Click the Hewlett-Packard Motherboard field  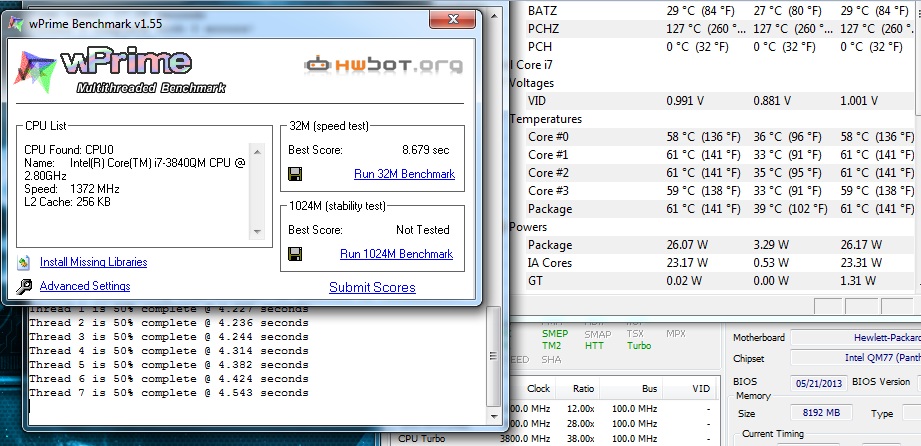tap(855, 338)
